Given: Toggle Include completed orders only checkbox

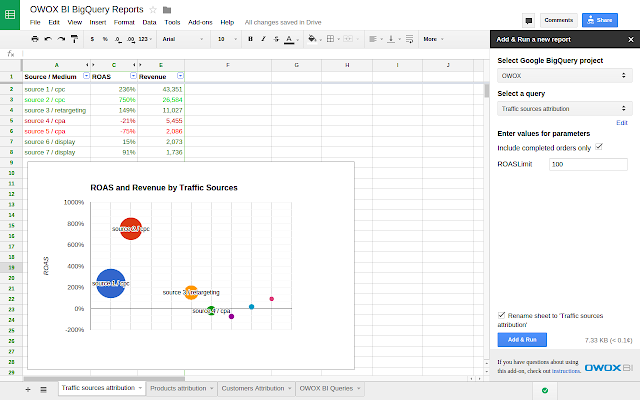Looking at the screenshot, I should [x=598, y=147].
